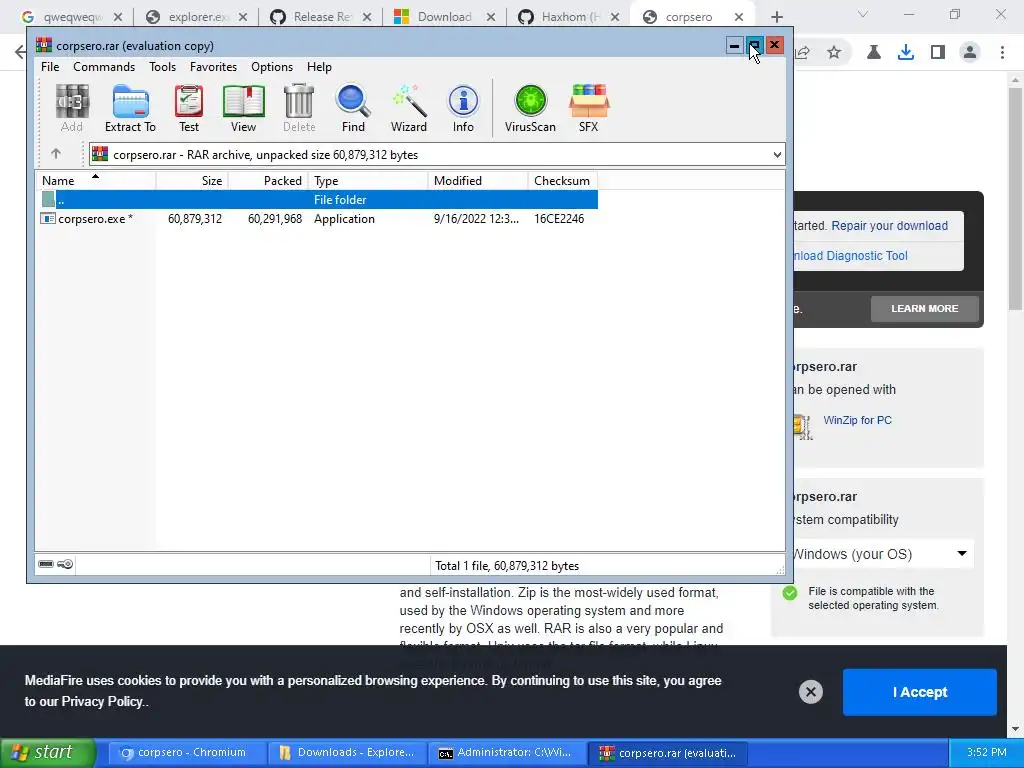Open a new Chromium tab with plus
The width and height of the screenshot is (1024, 768).
pos(776,17)
